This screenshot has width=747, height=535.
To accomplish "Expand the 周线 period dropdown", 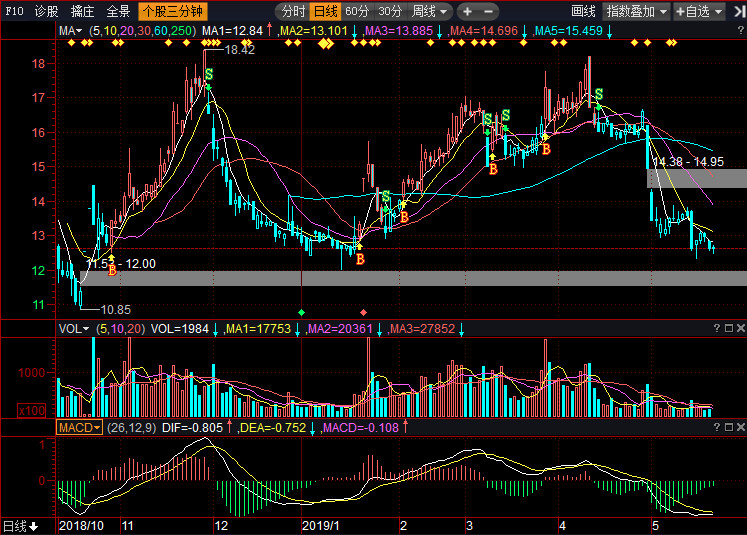I will [x=430, y=11].
